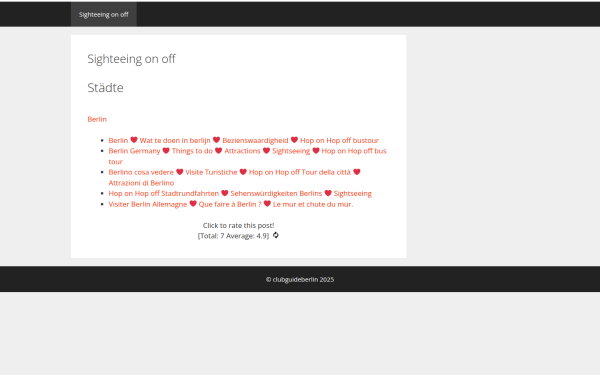Click the '© clubguideberlin 2025' footer text
Viewport: 600px width, 375px height.
coord(300,279)
